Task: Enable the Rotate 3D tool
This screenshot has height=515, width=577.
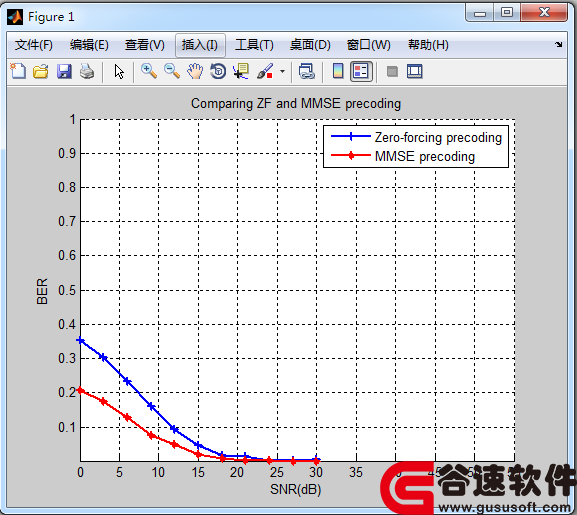Action: pyautogui.click(x=218, y=71)
